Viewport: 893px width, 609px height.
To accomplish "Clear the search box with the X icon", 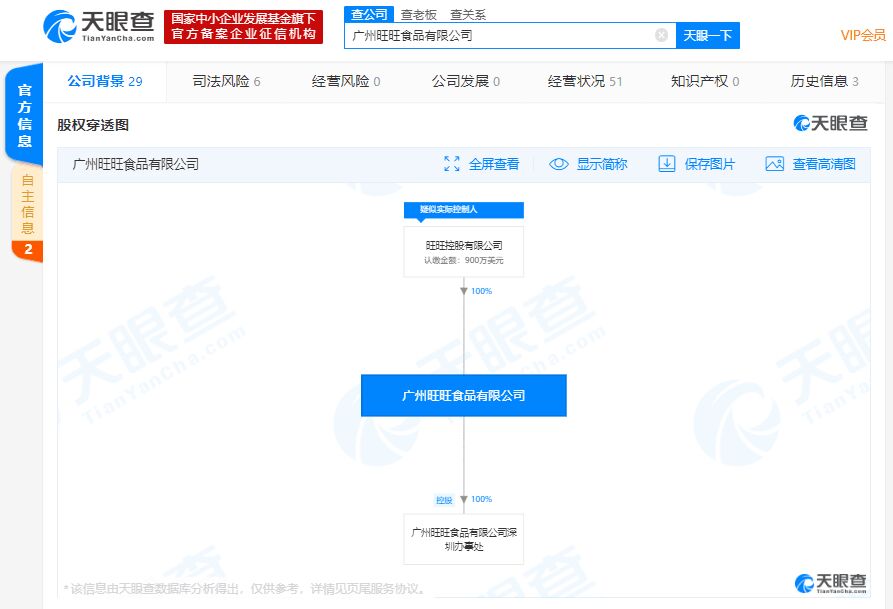I will (661, 35).
